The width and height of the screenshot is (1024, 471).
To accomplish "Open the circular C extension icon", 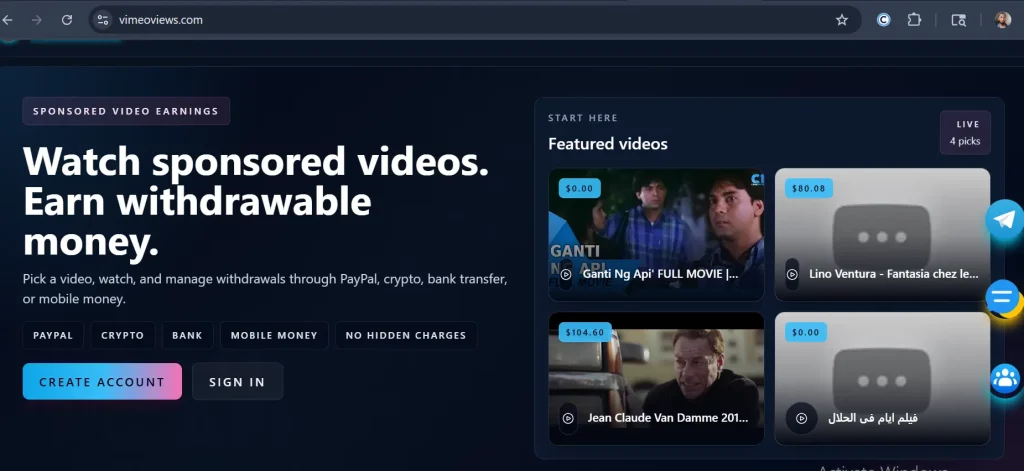I will coord(883,20).
